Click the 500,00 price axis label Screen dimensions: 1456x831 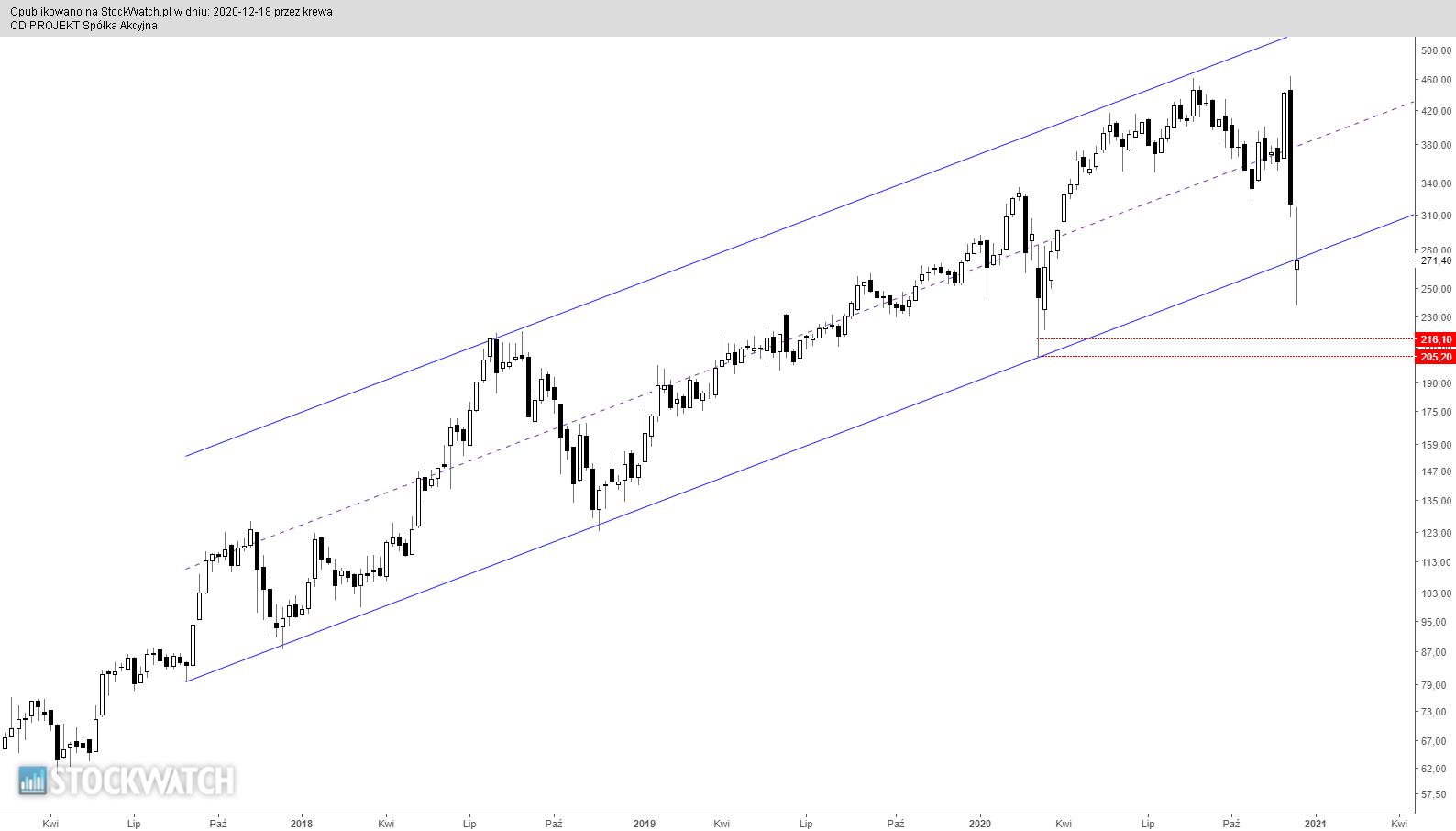tap(1436, 50)
